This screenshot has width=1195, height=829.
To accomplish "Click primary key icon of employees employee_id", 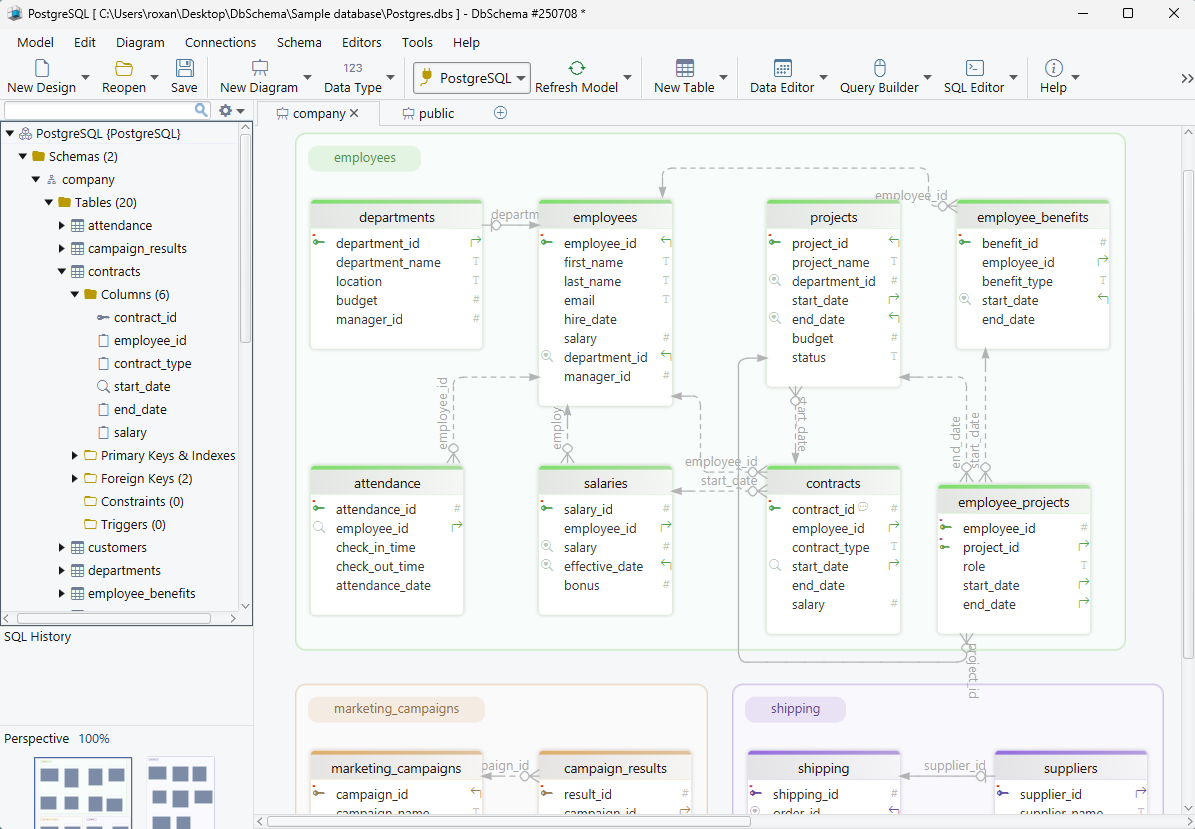I will (546, 242).
